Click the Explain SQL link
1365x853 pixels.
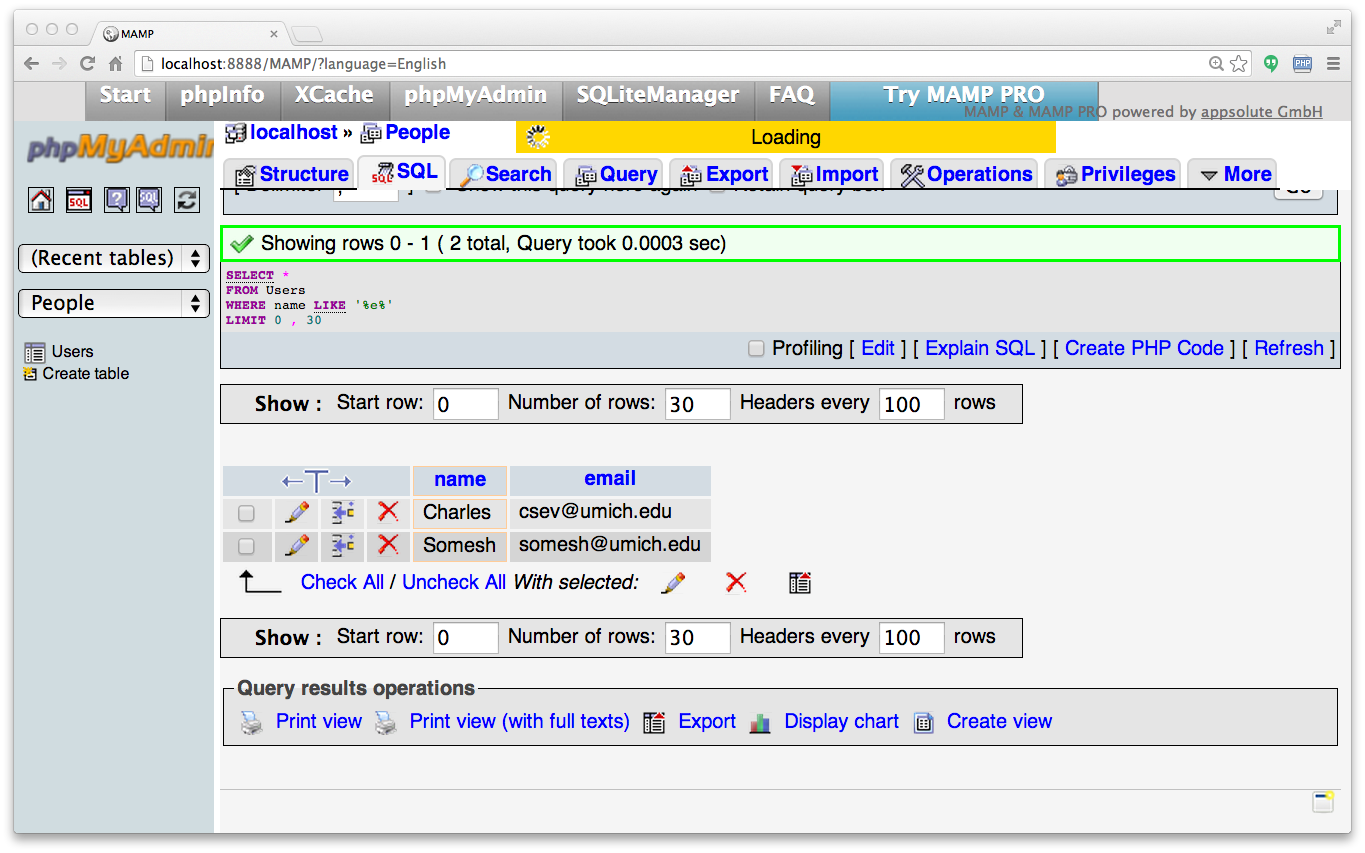(x=980, y=348)
